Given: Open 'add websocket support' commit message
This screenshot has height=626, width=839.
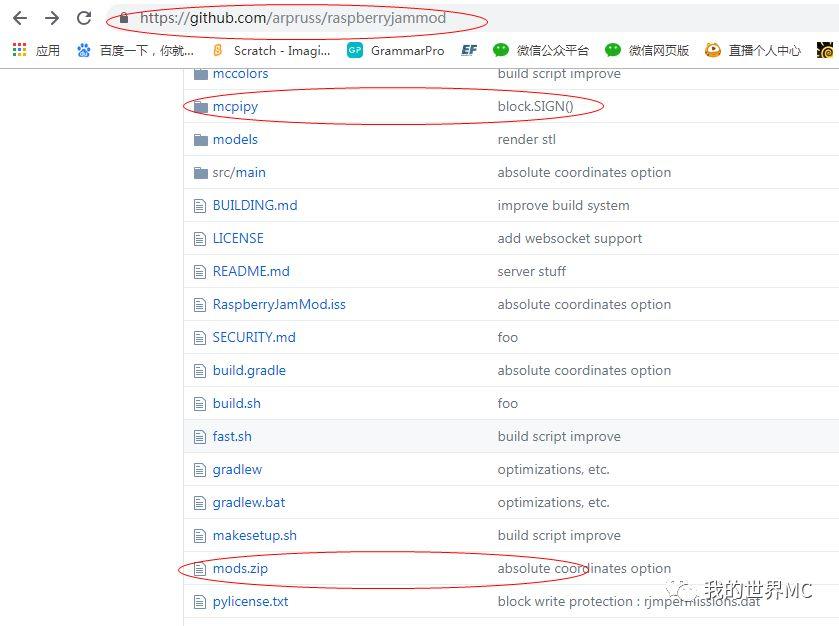Looking at the screenshot, I should tap(569, 238).
